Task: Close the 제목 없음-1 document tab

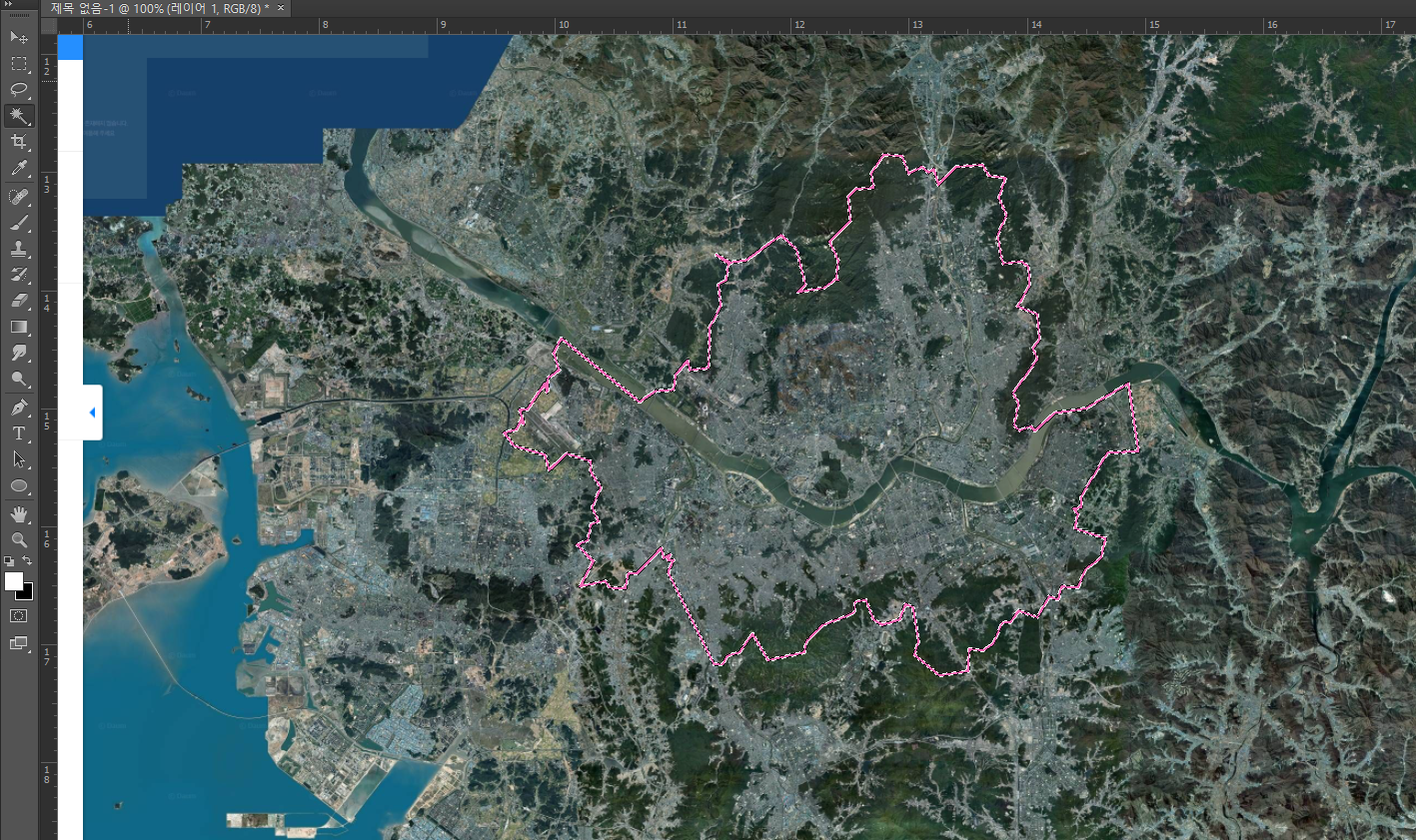Action: pyautogui.click(x=281, y=8)
